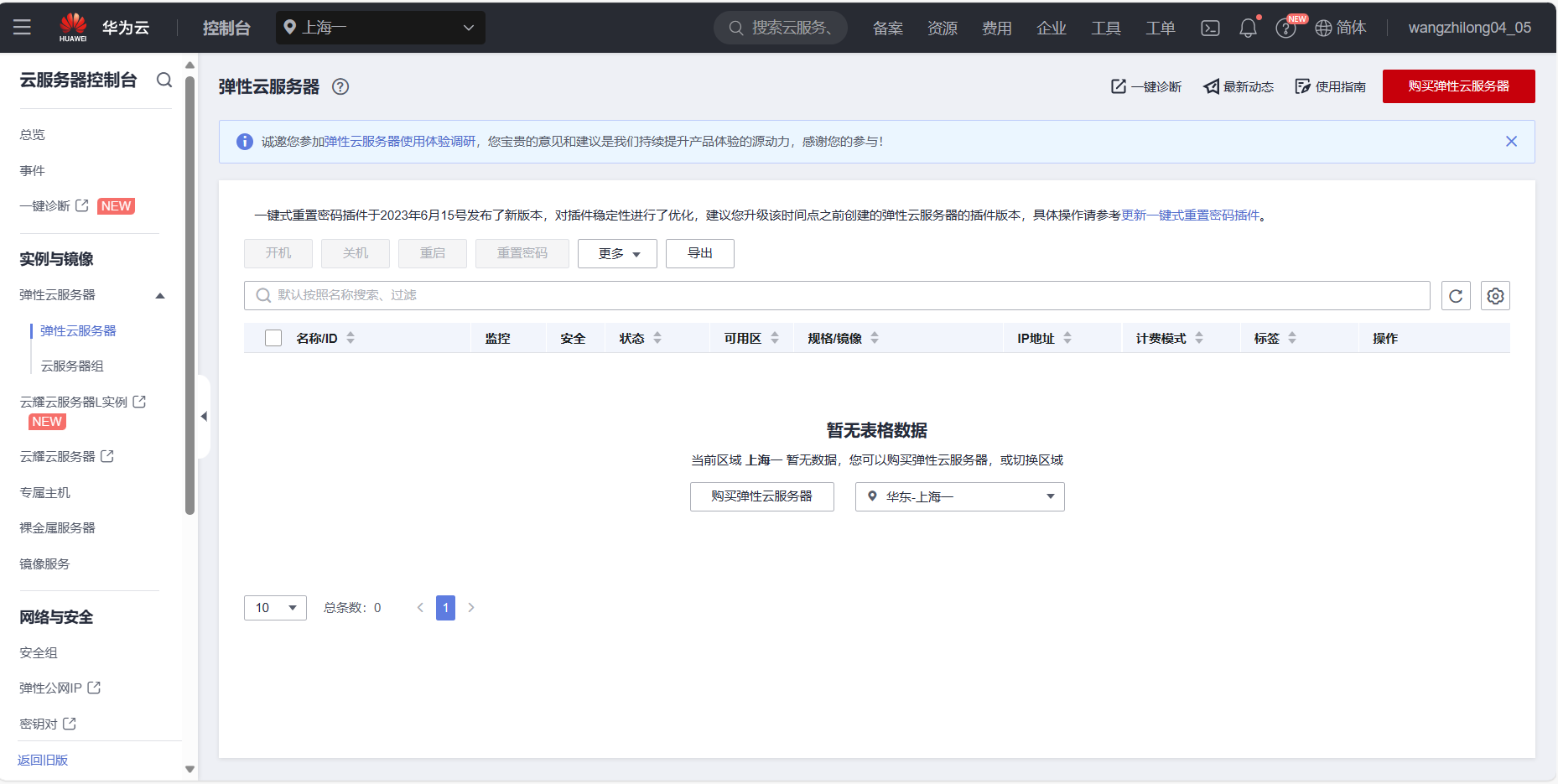The width and height of the screenshot is (1558, 784).
Task: Click the CLI terminal icon in top bar
Action: [x=1210, y=27]
